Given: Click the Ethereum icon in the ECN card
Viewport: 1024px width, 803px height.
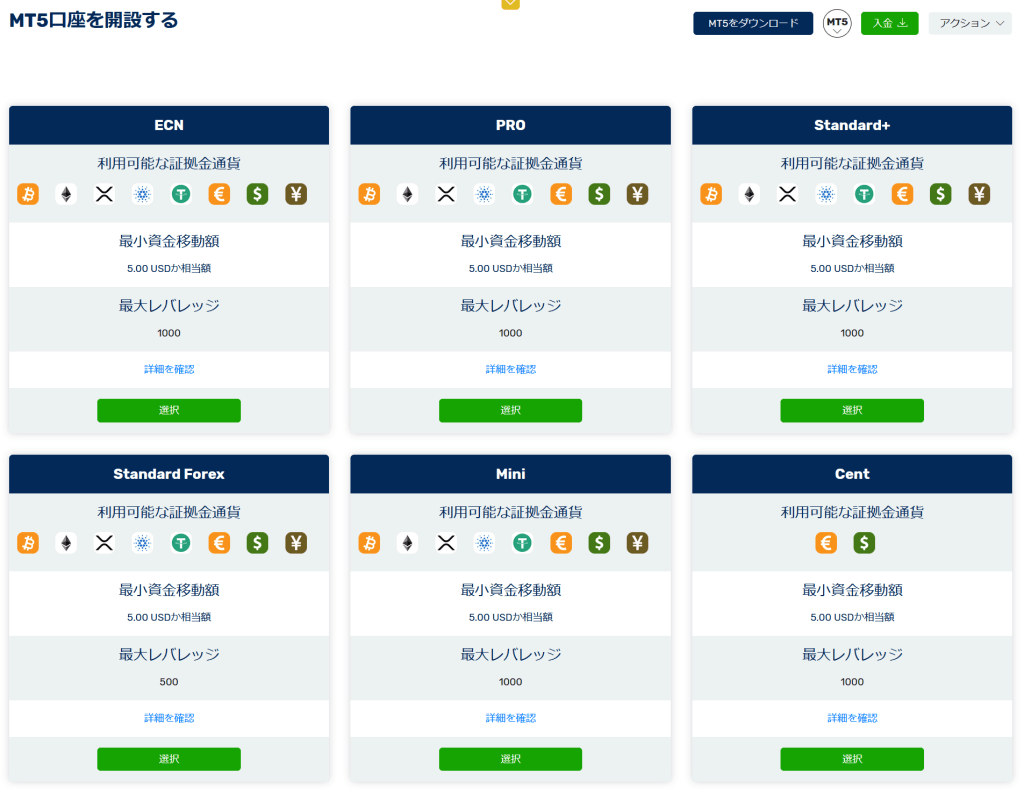Looking at the screenshot, I should 66,194.
